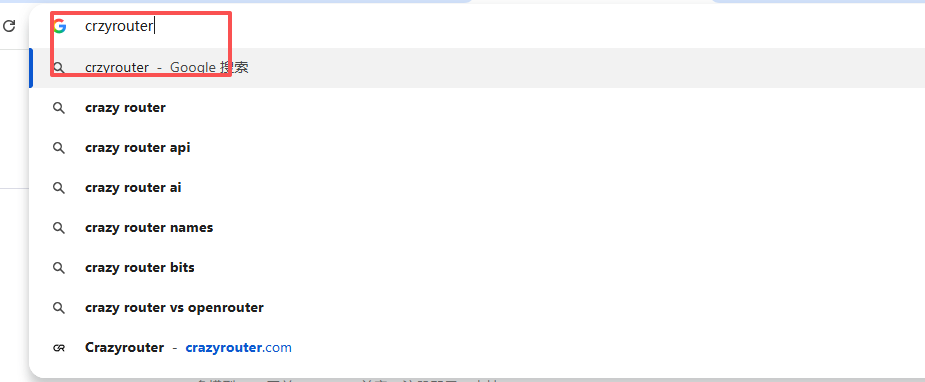Viewport: 925px width, 382px height.
Task: Select 'crazy router bits' suggestion
Action: coord(477,268)
